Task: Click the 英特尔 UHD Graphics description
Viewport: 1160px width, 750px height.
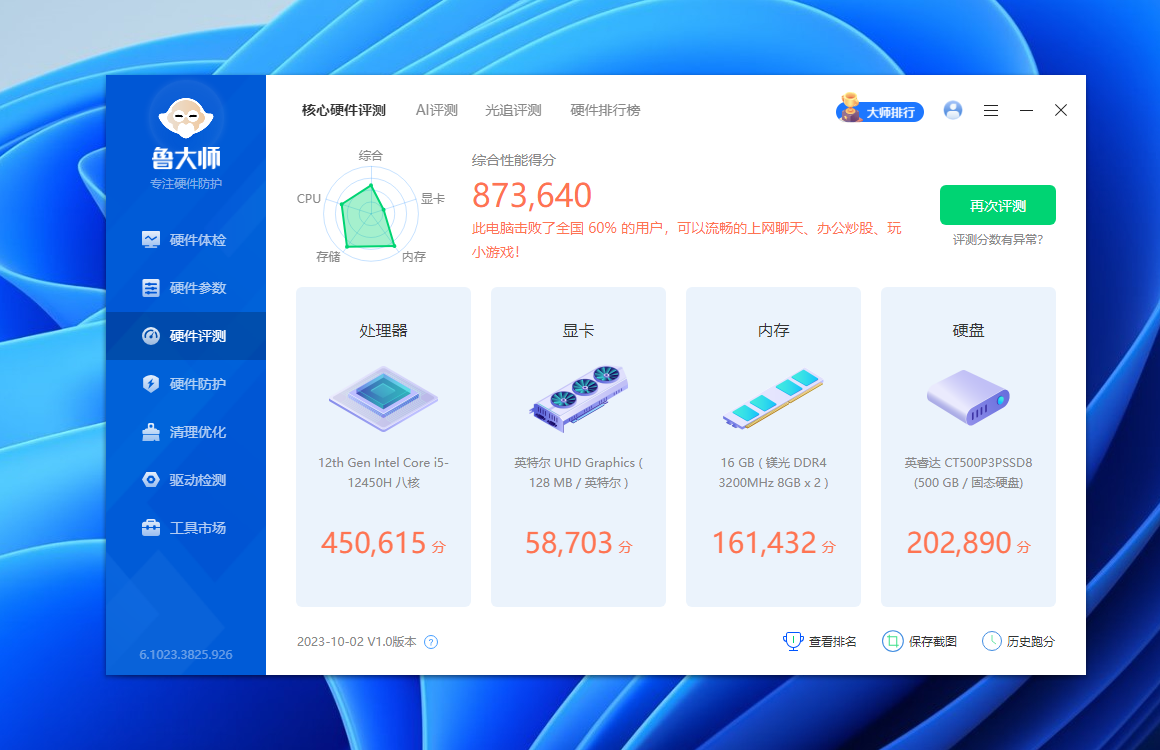Action: 579,473
